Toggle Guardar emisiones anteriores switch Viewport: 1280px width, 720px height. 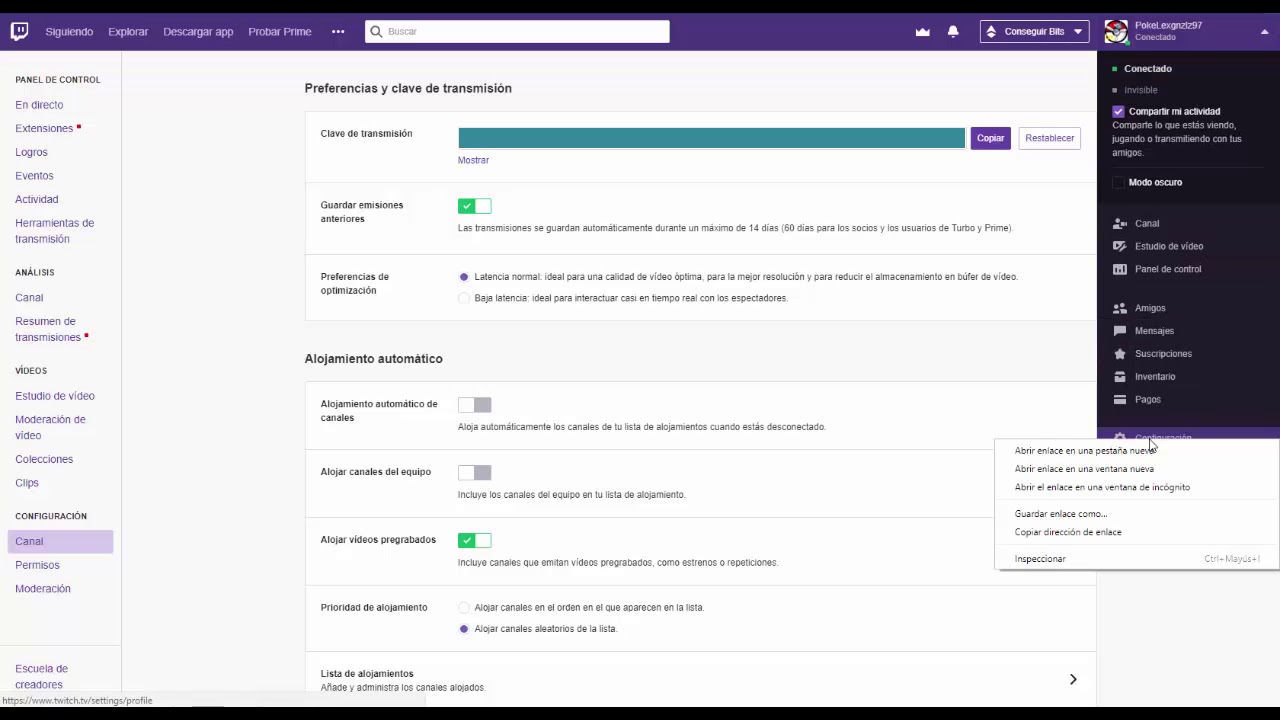474,206
